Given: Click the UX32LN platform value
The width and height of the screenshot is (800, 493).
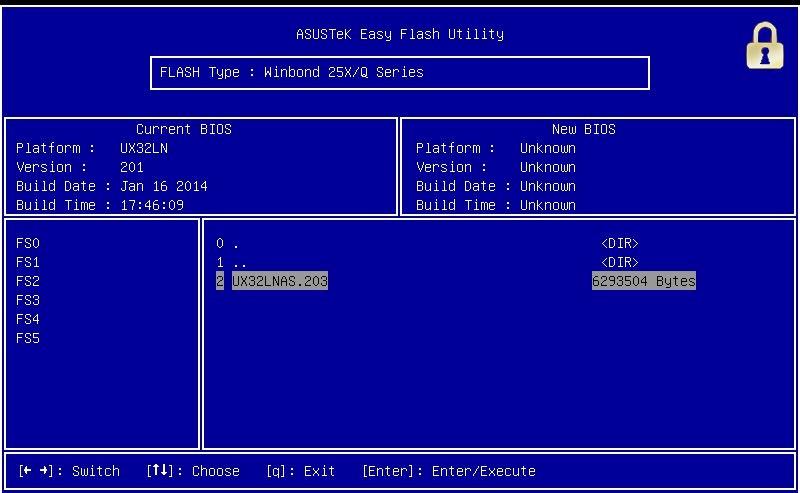Looking at the screenshot, I should pos(144,149).
